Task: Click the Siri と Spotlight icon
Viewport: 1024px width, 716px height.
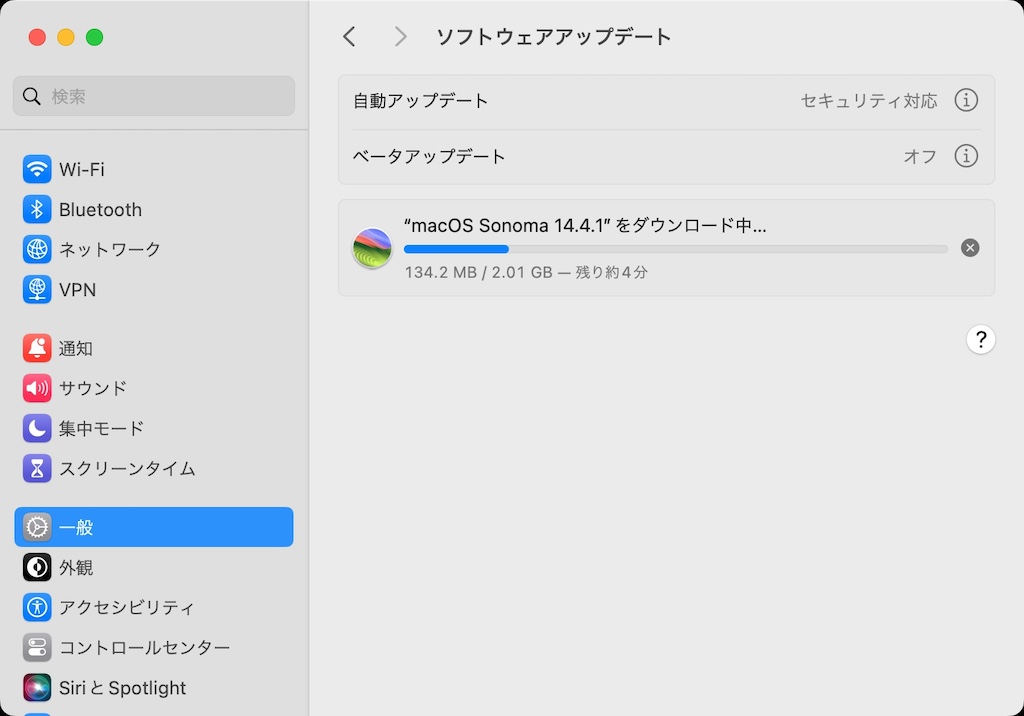Action: 37,687
